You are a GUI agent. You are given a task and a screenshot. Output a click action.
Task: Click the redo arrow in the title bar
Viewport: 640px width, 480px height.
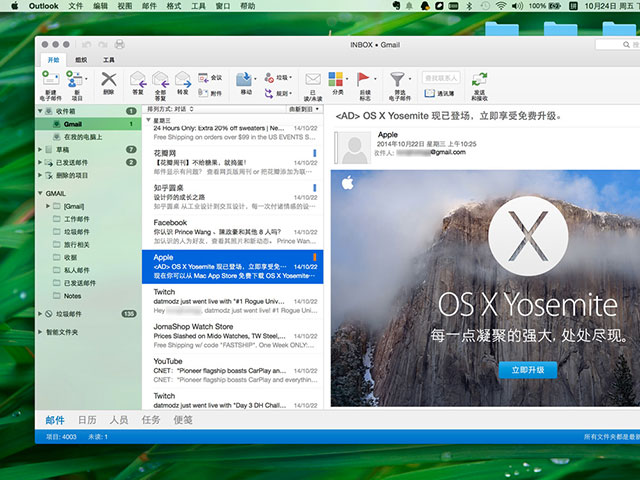click(x=102, y=44)
